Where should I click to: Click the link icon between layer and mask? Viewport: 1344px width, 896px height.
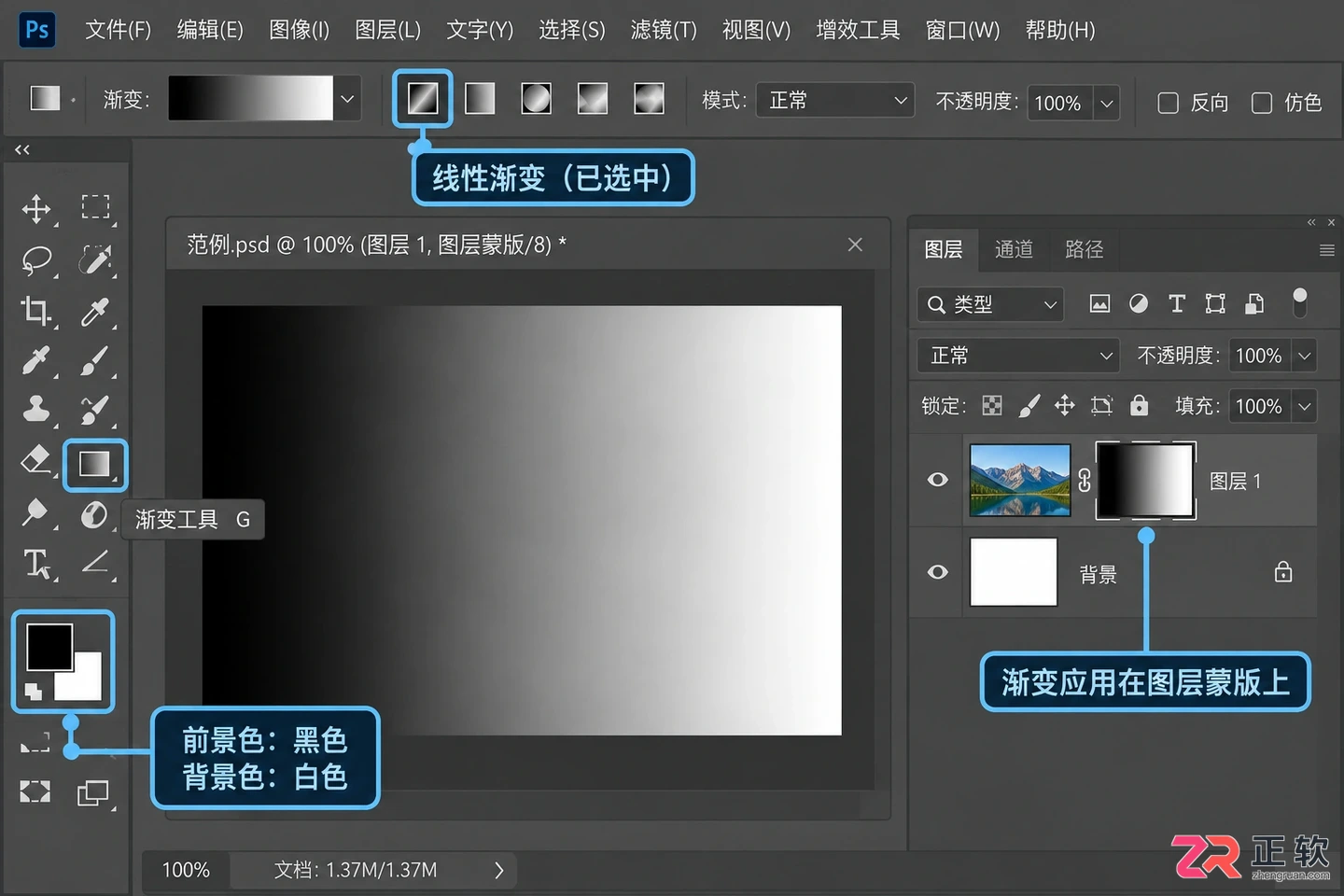[1085, 480]
